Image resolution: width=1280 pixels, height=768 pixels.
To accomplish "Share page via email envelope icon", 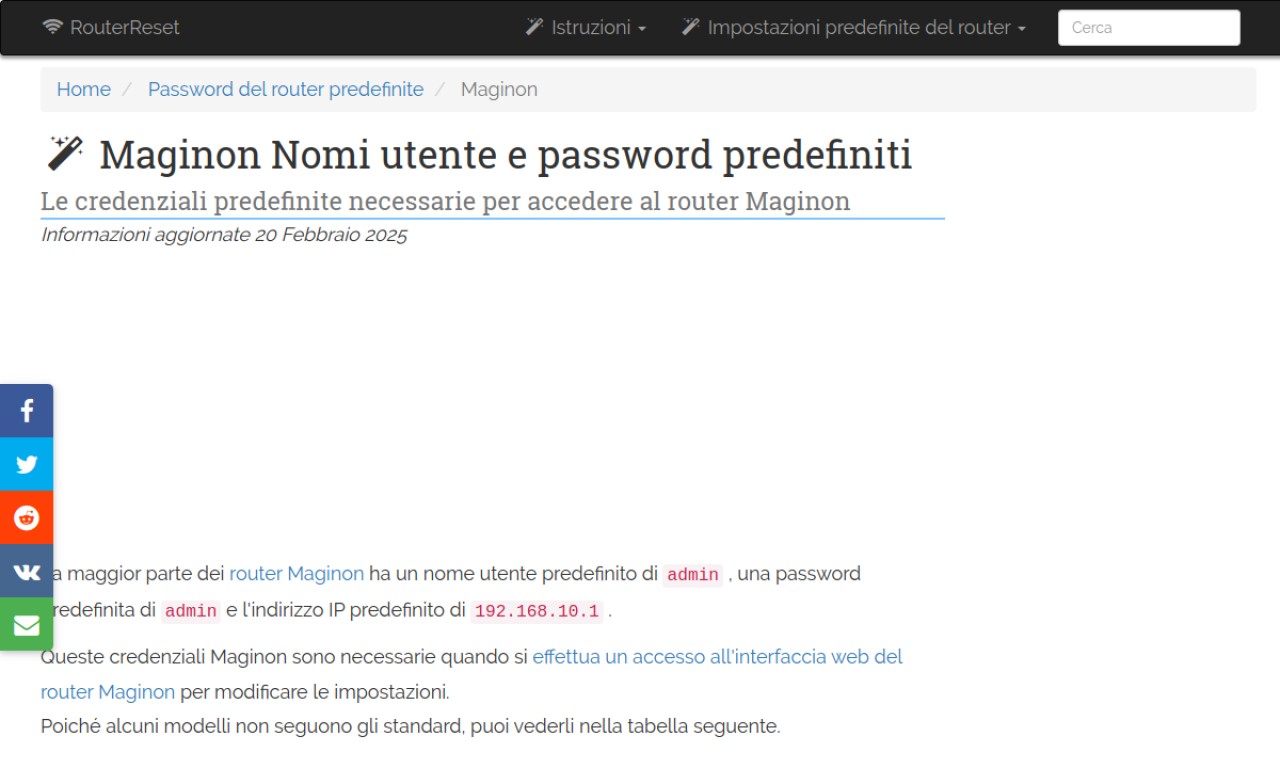I will [26, 625].
